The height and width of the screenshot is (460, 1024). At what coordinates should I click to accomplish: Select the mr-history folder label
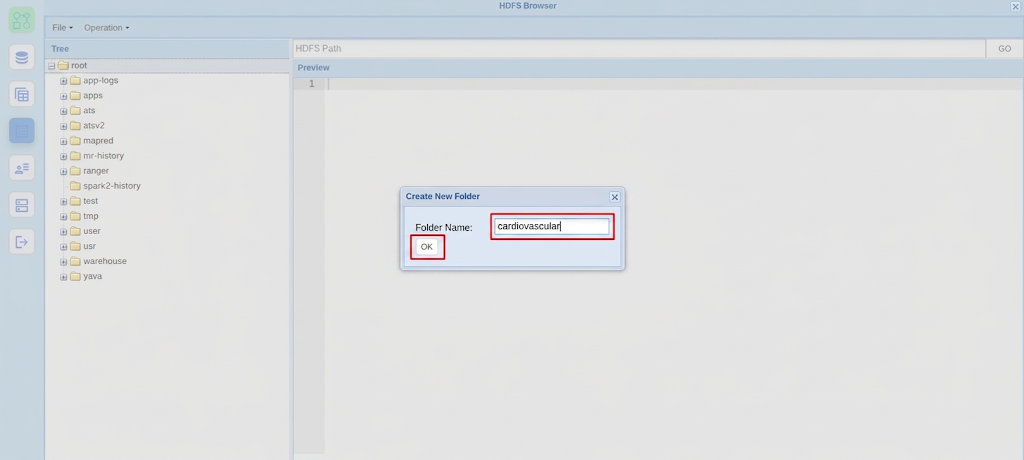pyautogui.click(x=103, y=156)
